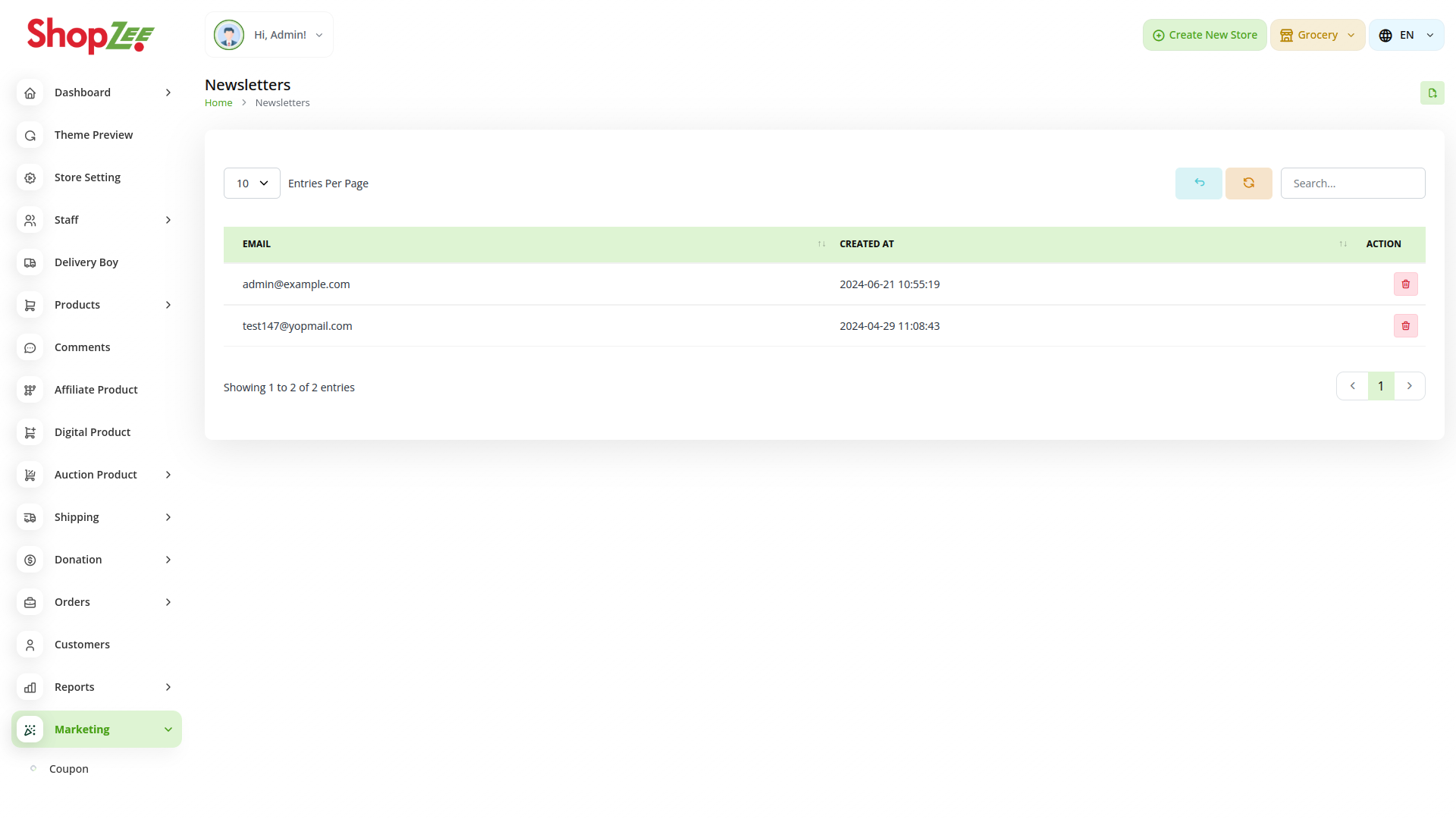Click Create New Store button
Viewport: 1456px width, 819px height.
coord(1204,35)
